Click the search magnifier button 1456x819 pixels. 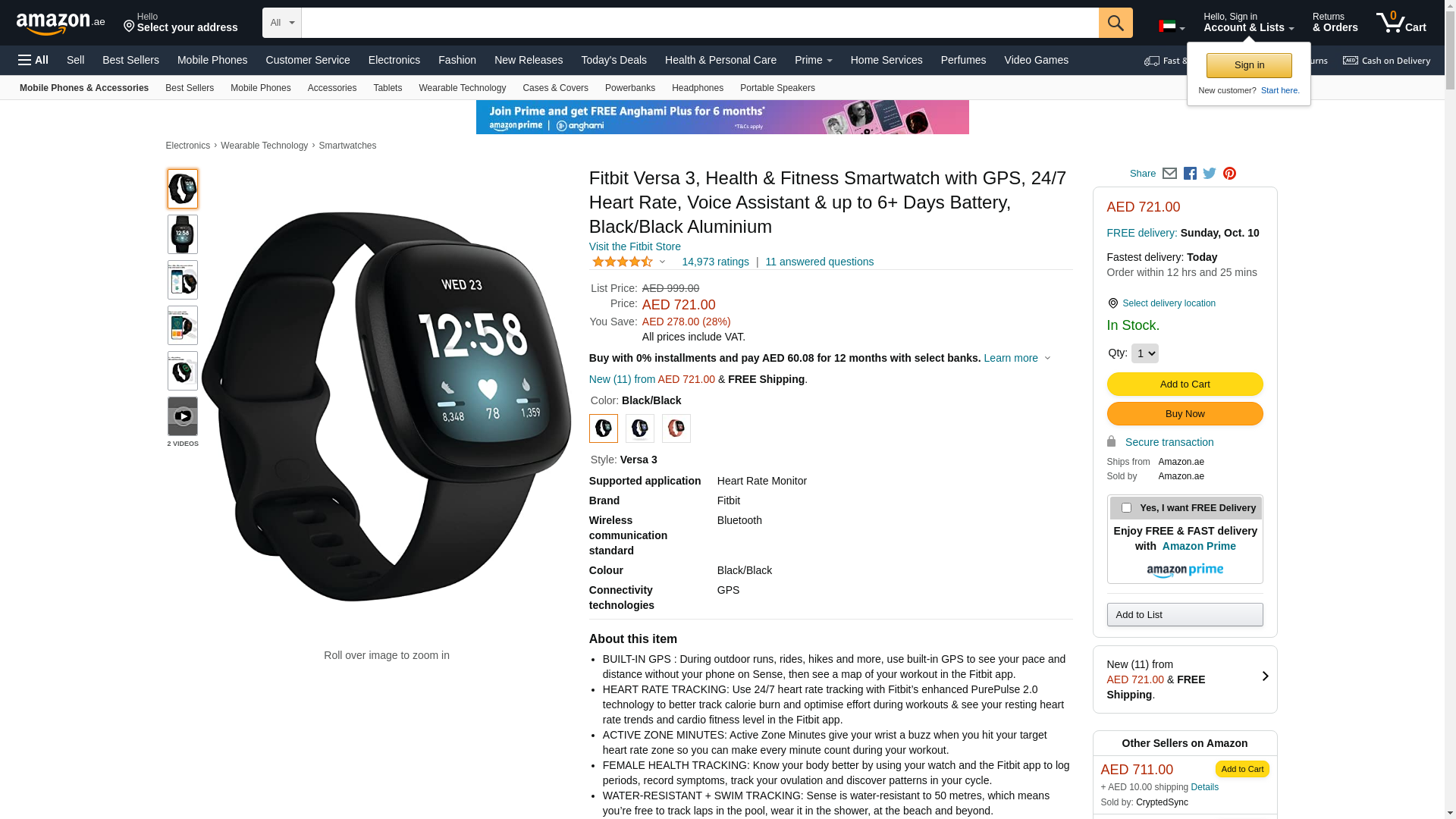click(1115, 23)
